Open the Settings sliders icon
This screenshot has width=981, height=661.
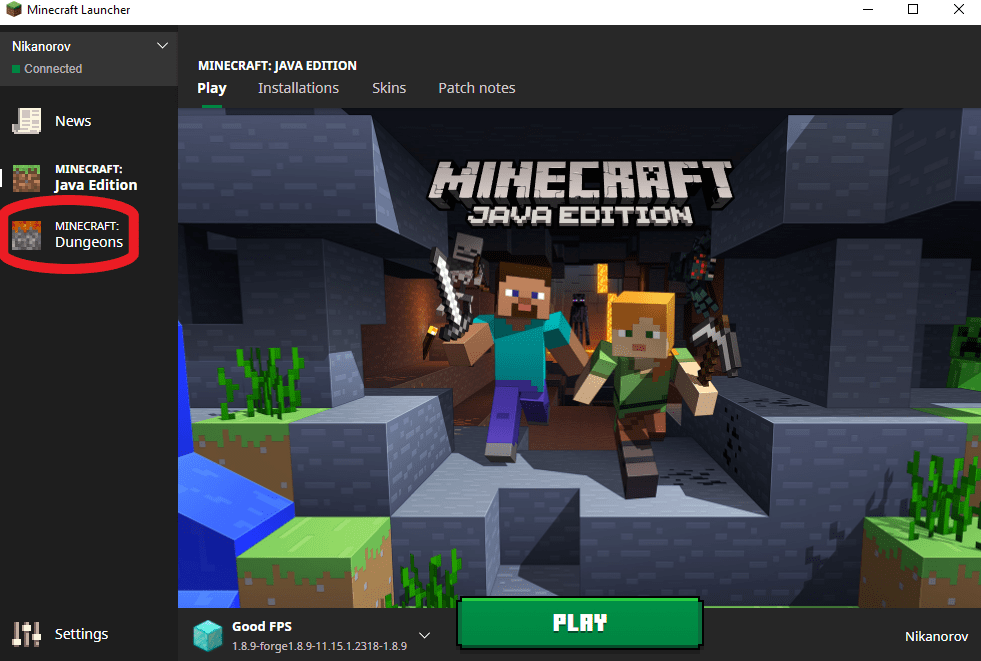[26, 634]
